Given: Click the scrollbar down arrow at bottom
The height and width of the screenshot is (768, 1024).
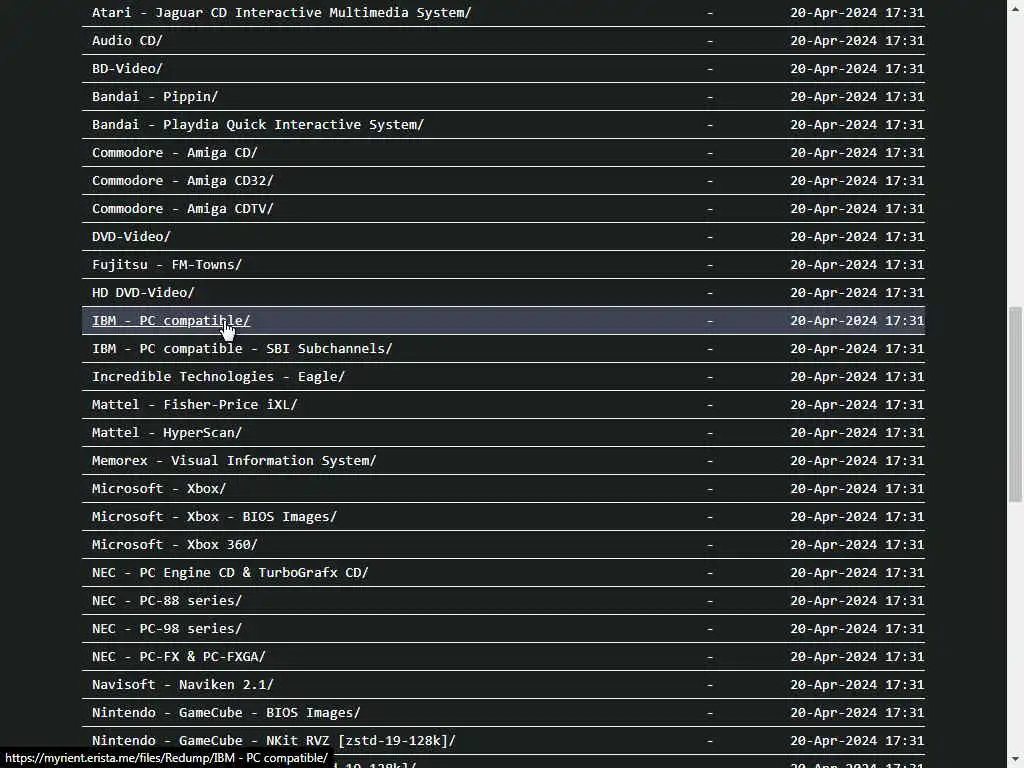Looking at the screenshot, I should [x=1015, y=760].
